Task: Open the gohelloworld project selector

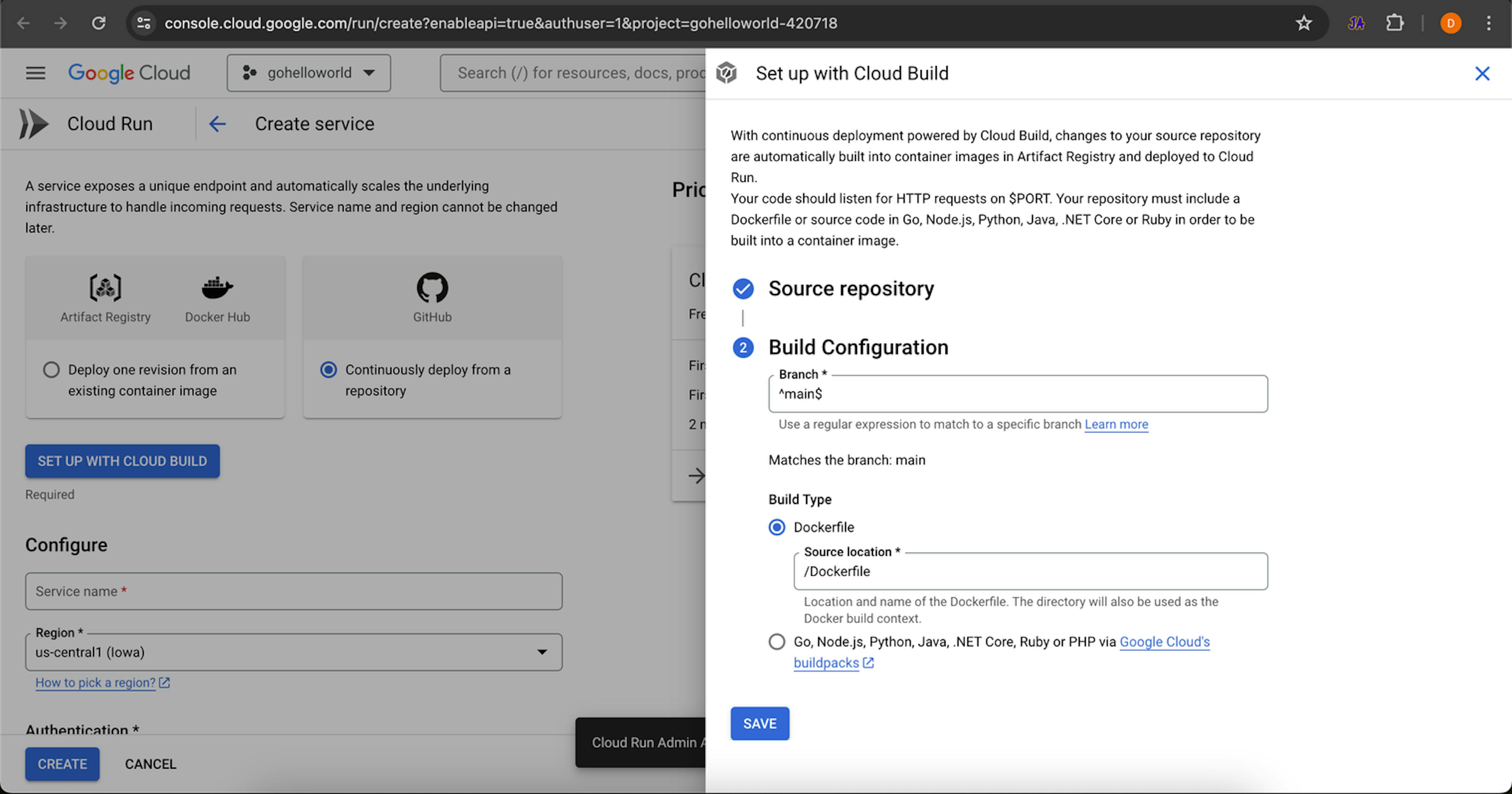Action: 309,73
